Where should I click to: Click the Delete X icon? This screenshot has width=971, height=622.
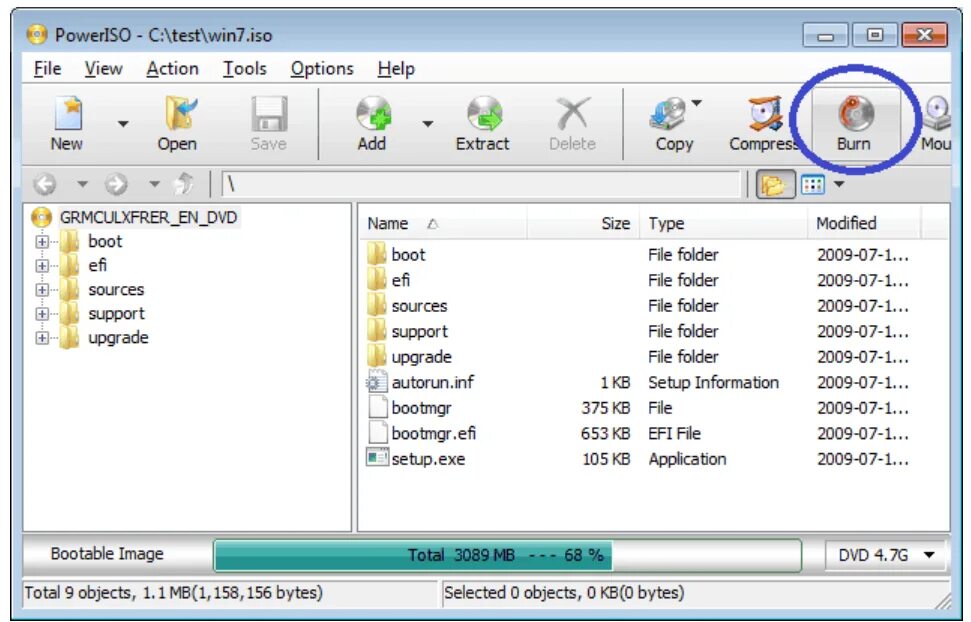[x=573, y=114]
